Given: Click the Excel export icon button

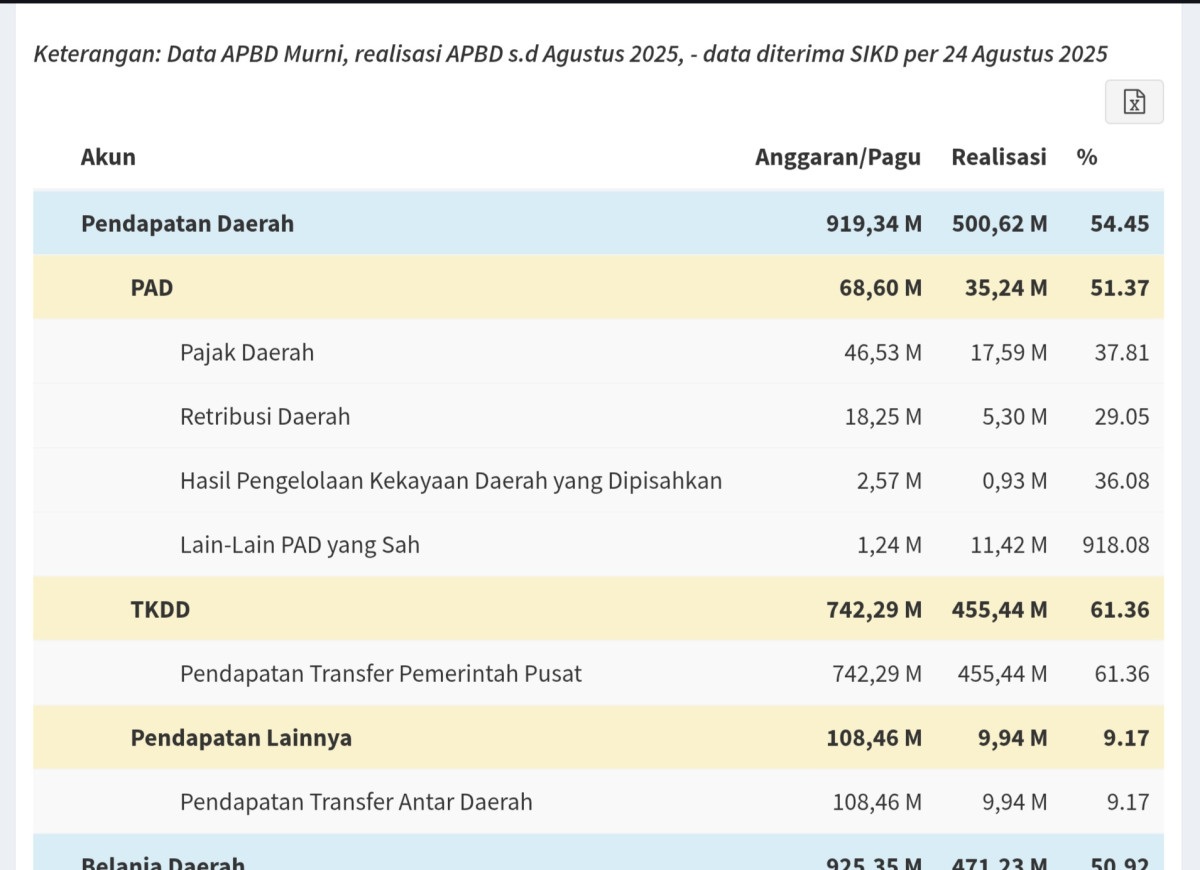Looking at the screenshot, I should (1134, 102).
